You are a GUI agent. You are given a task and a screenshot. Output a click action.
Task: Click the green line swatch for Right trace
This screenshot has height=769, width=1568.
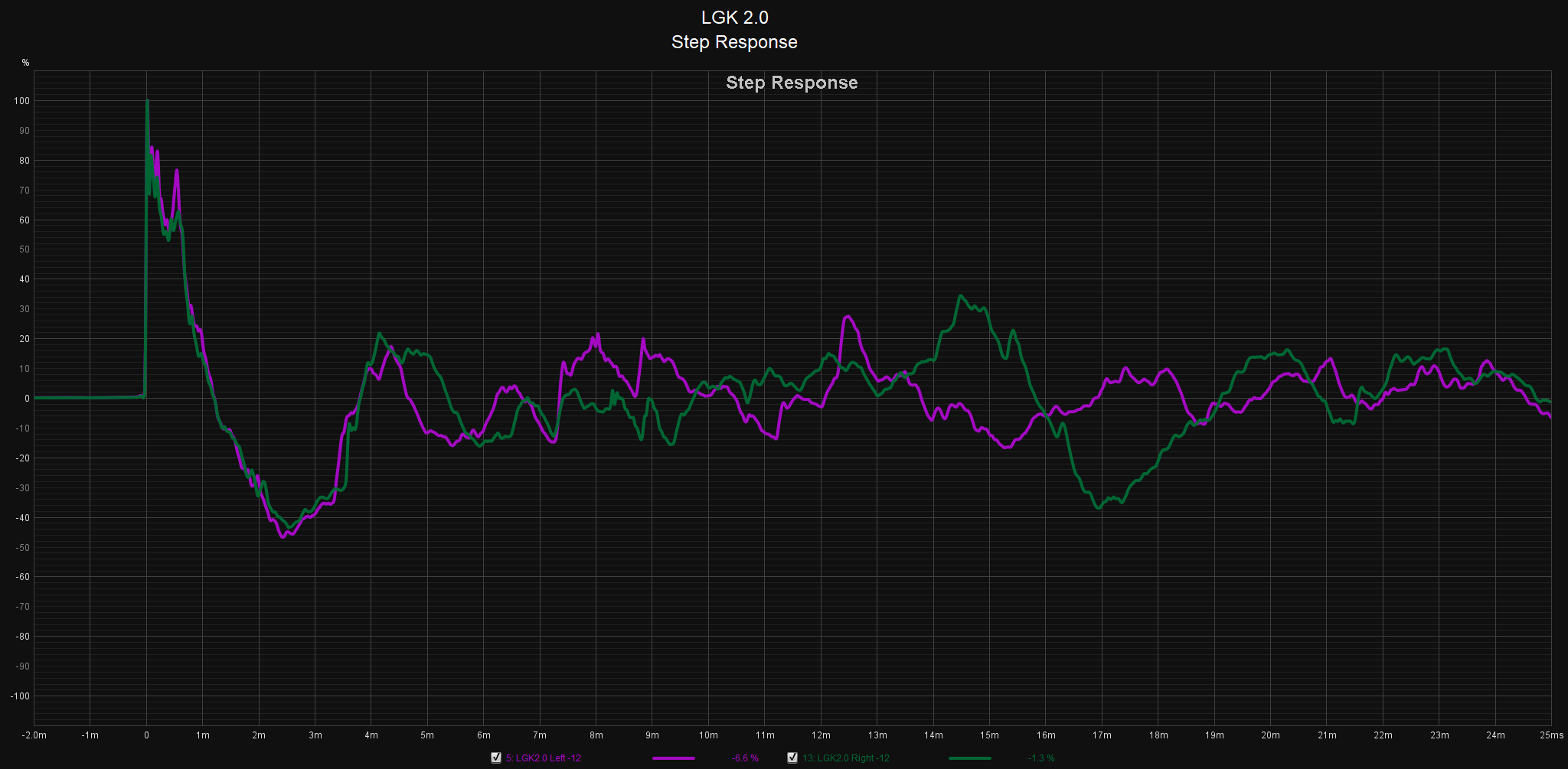coord(970,758)
